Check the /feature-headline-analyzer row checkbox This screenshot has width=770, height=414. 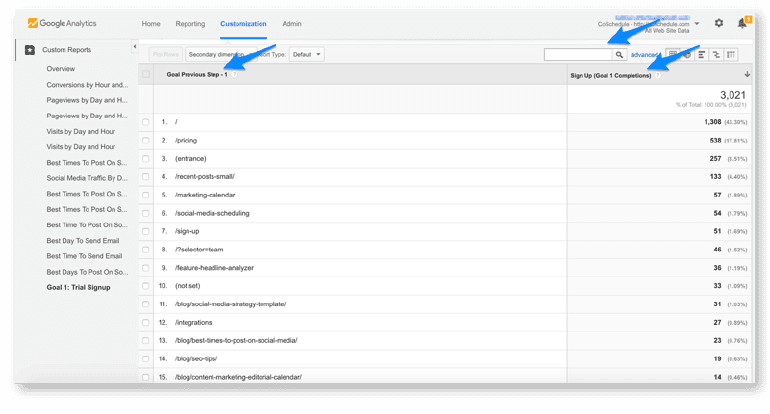tap(146, 268)
